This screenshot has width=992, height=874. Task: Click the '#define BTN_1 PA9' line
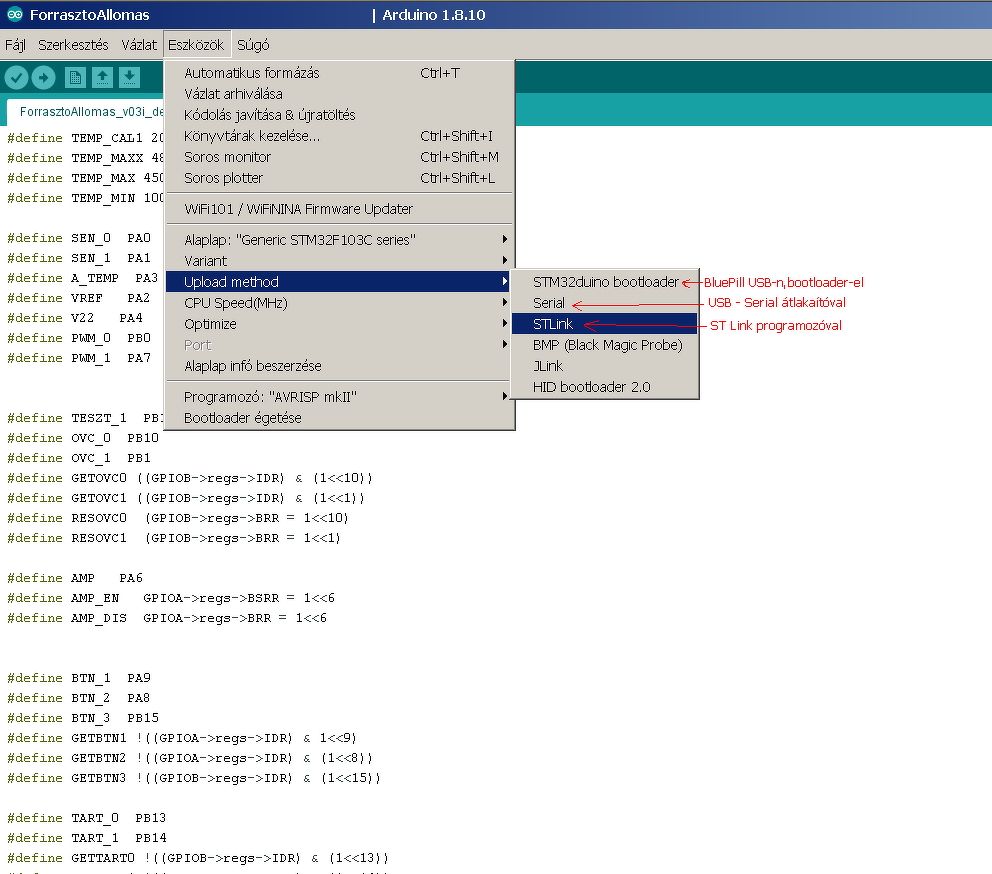[x=79, y=678]
